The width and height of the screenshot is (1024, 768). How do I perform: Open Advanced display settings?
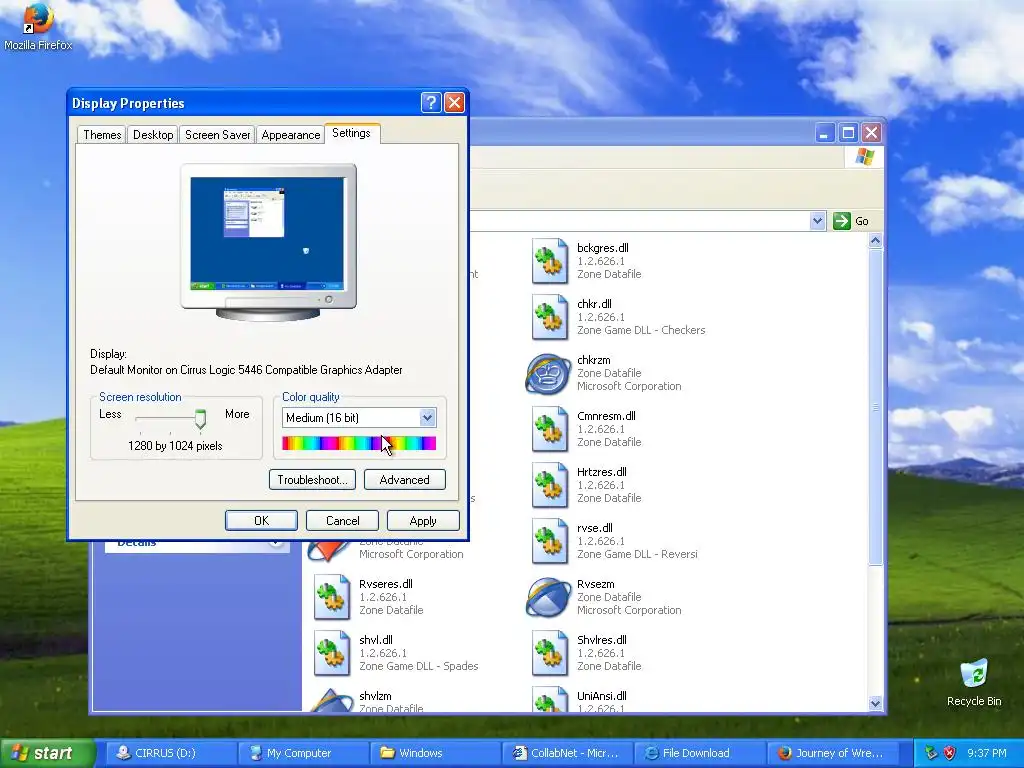click(x=404, y=480)
